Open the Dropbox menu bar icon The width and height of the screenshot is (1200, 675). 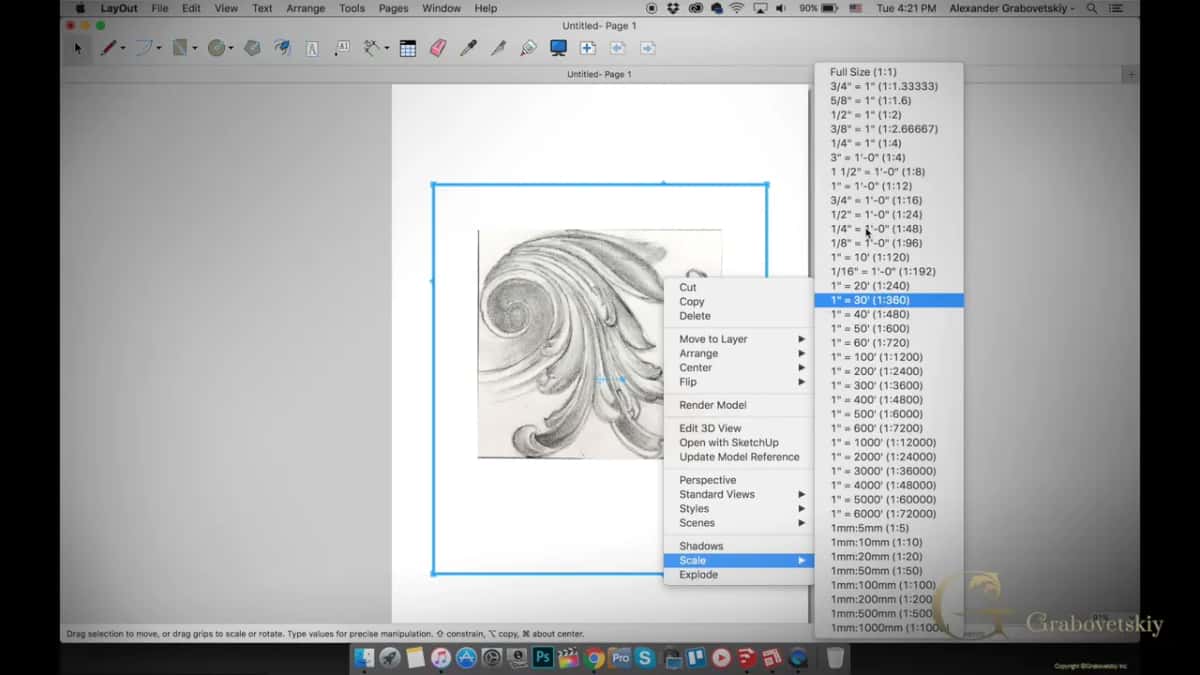[x=675, y=8]
